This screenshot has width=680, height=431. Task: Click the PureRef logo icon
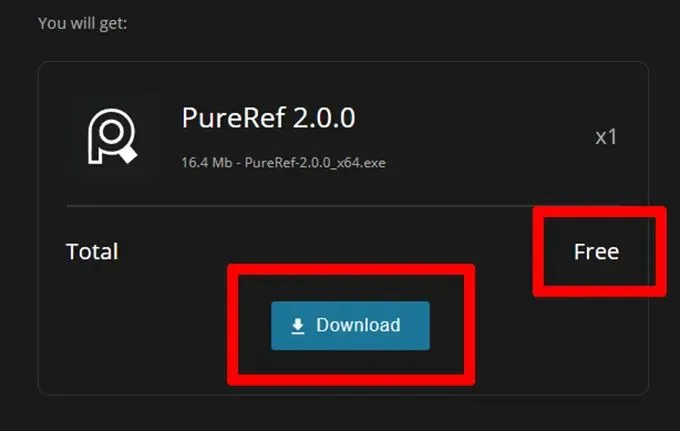pyautogui.click(x=112, y=137)
